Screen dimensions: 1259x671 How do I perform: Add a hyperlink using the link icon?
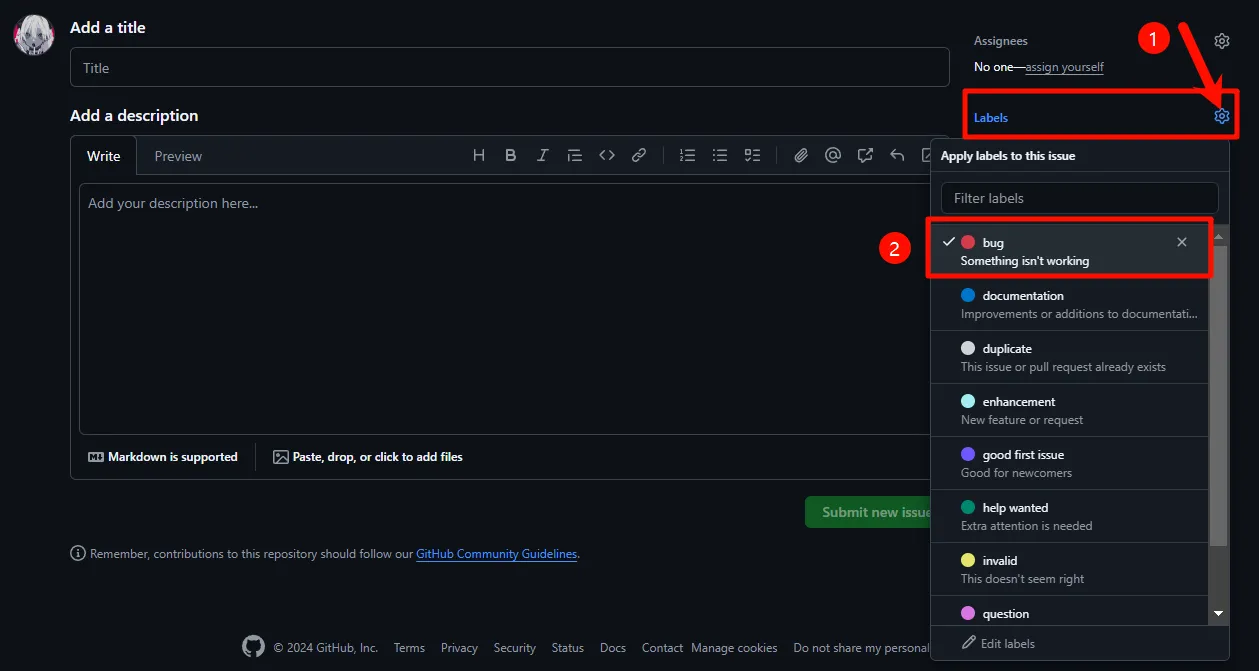pyautogui.click(x=639, y=155)
